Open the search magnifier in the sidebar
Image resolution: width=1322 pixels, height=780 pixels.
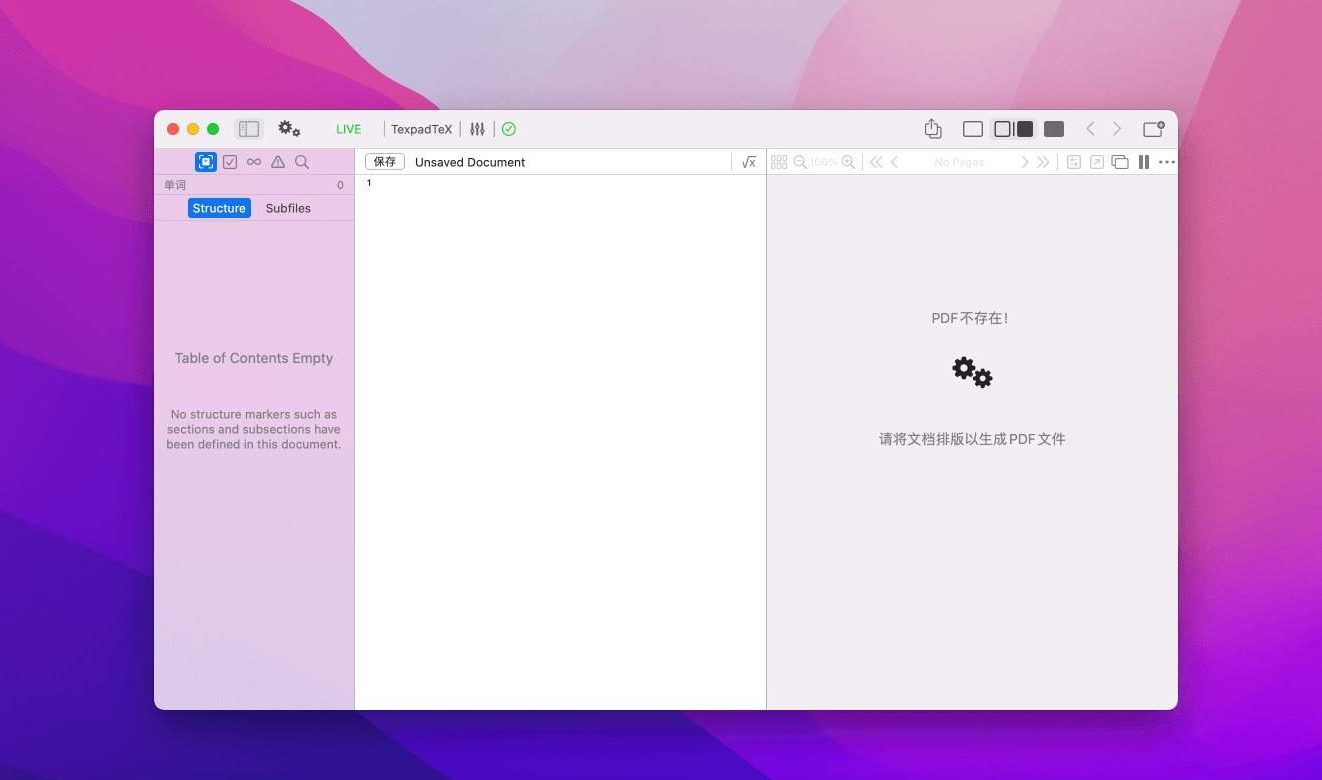point(302,162)
